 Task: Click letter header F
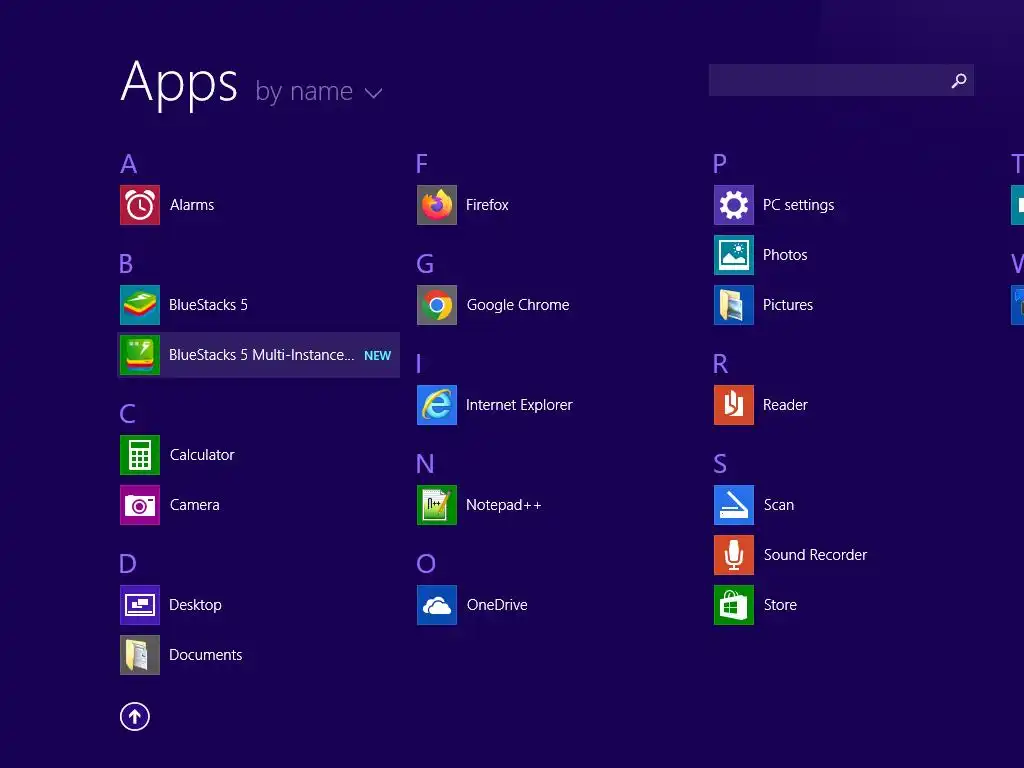[x=422, y=164]
